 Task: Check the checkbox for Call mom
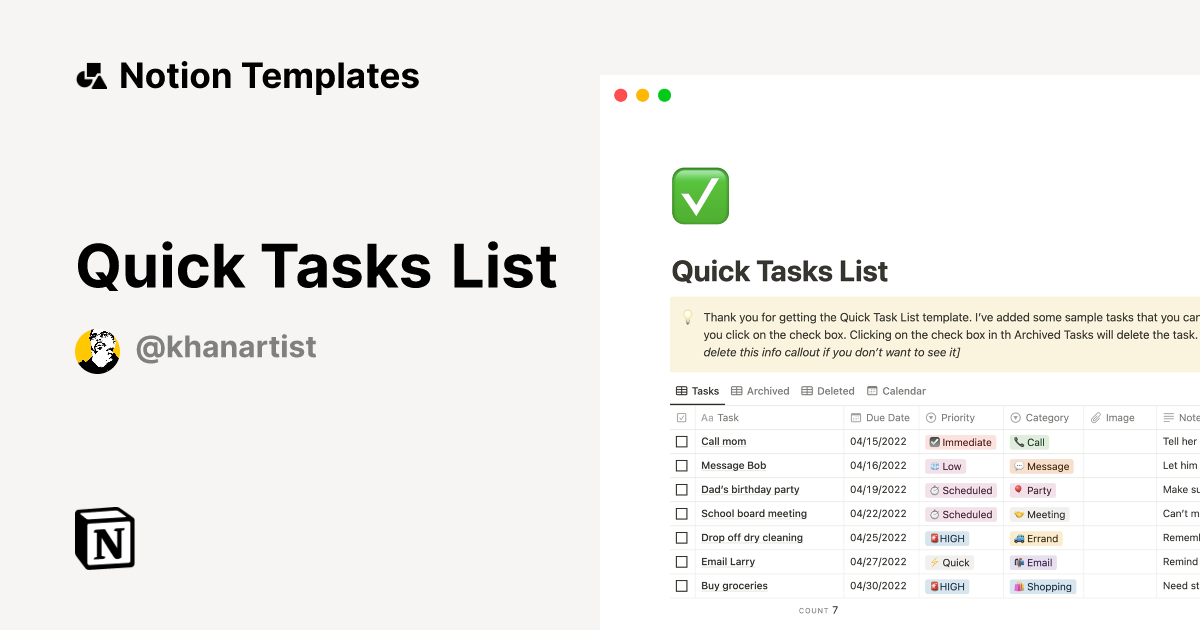click(682, 441)
